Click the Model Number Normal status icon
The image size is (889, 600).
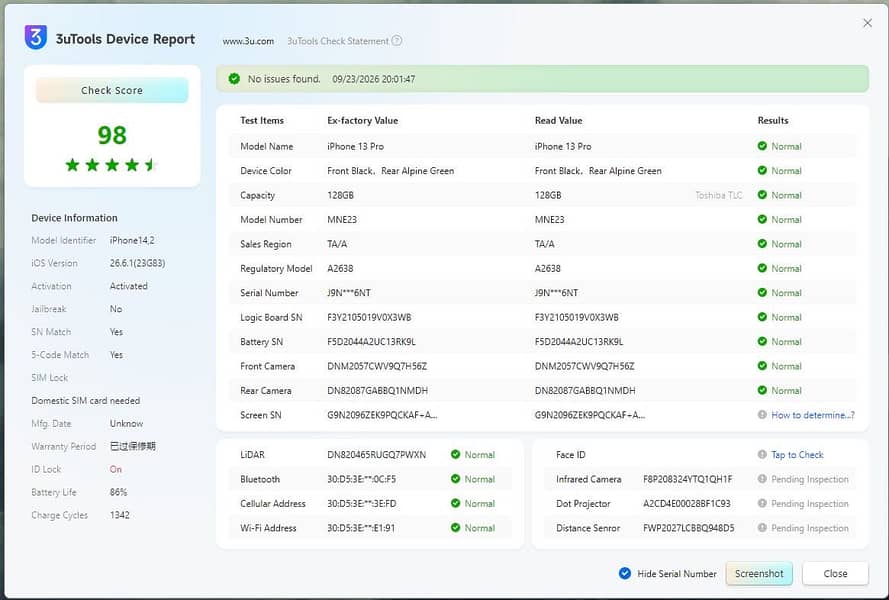pyautogui.click(x=762, y=219)
